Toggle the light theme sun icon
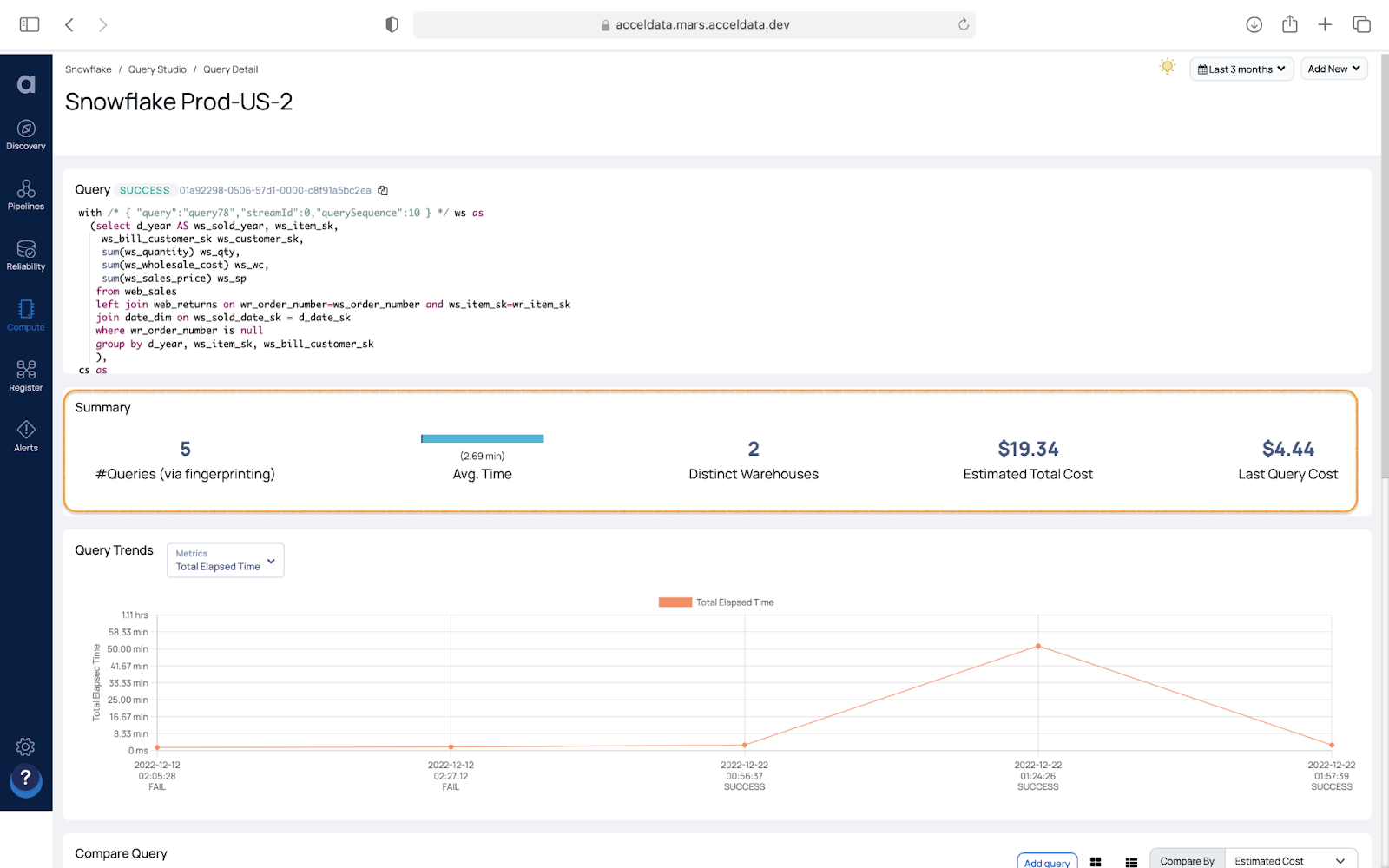Viewport: 1389px width, 868px height. click(1168, 67)
